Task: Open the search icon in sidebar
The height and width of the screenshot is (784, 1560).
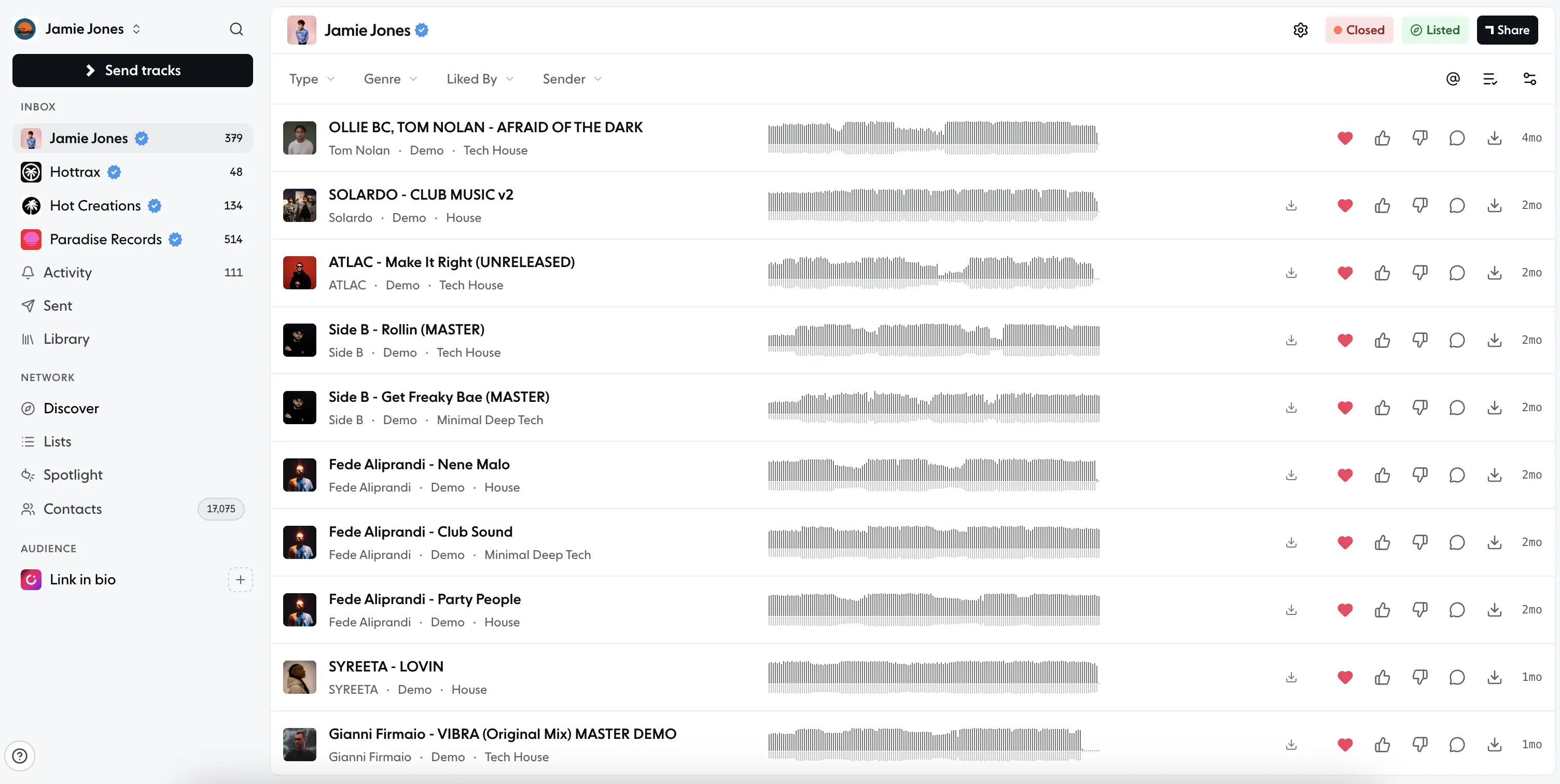Action: (236, 29)
